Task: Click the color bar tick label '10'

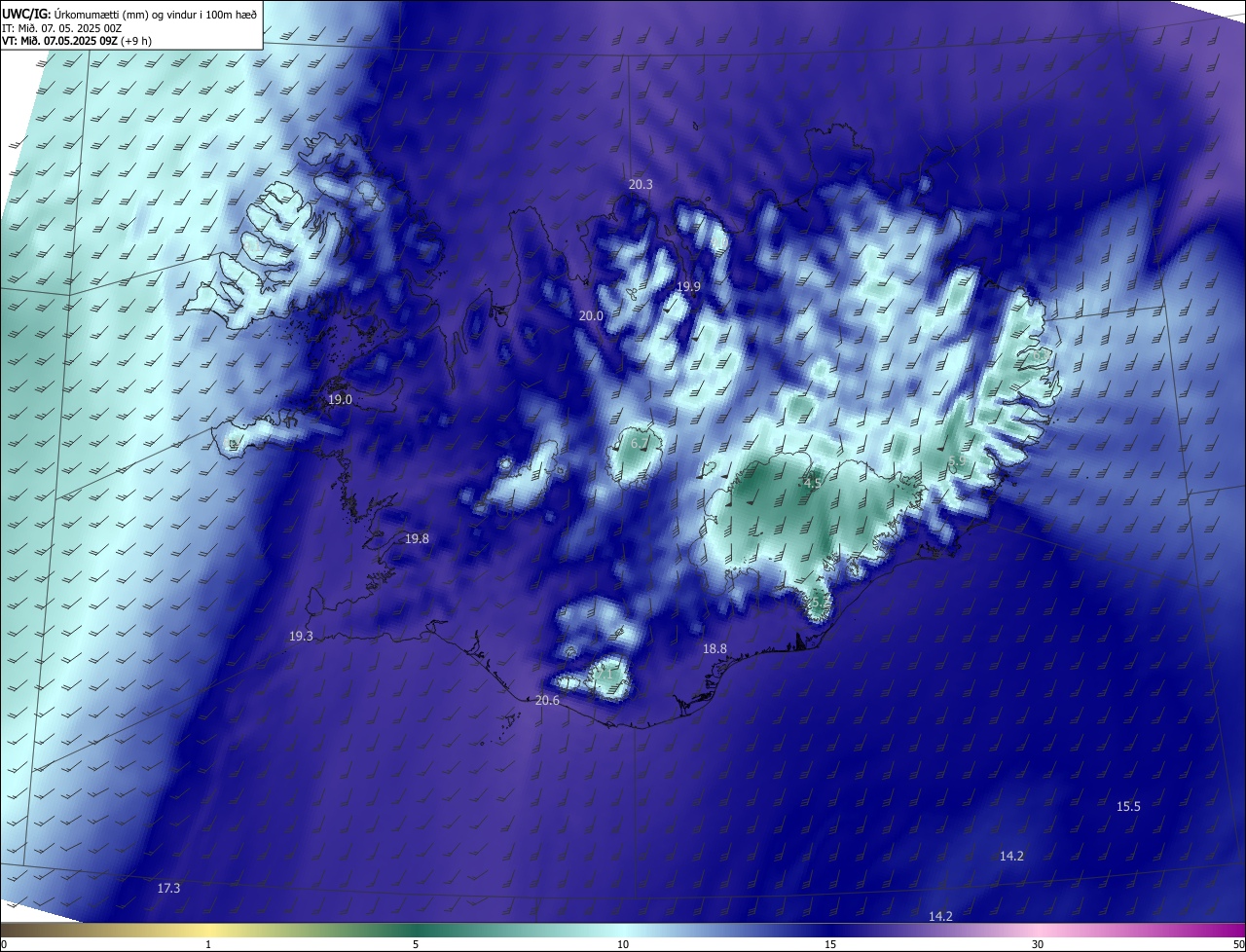Action: [x=623, y=944]
